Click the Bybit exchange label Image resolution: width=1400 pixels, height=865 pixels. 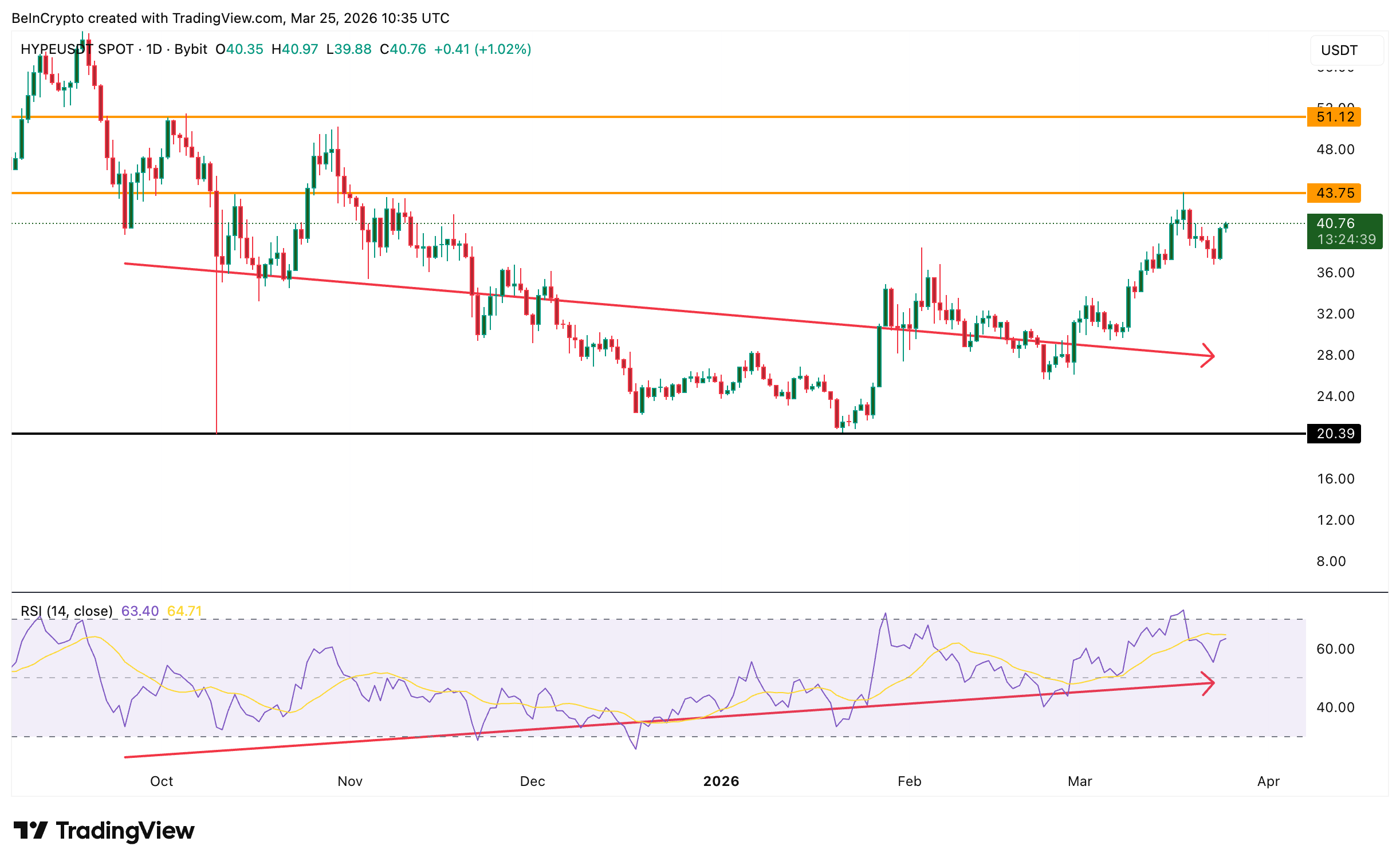coord(190,49)
